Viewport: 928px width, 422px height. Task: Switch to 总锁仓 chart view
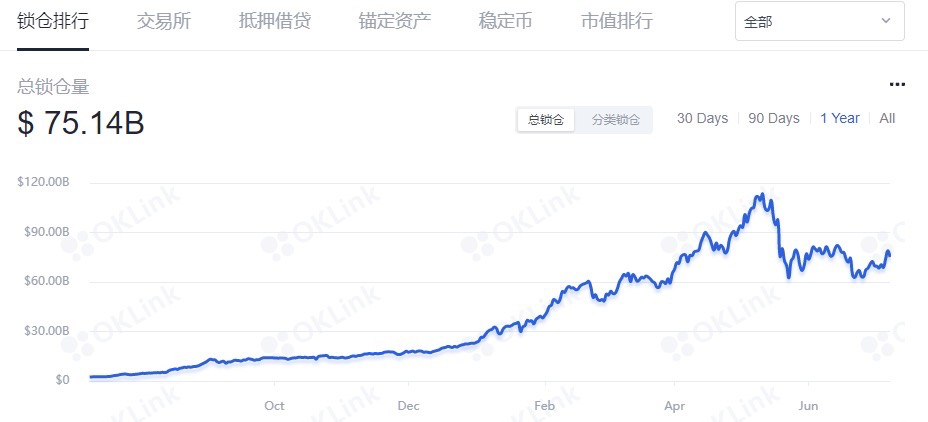546,120
